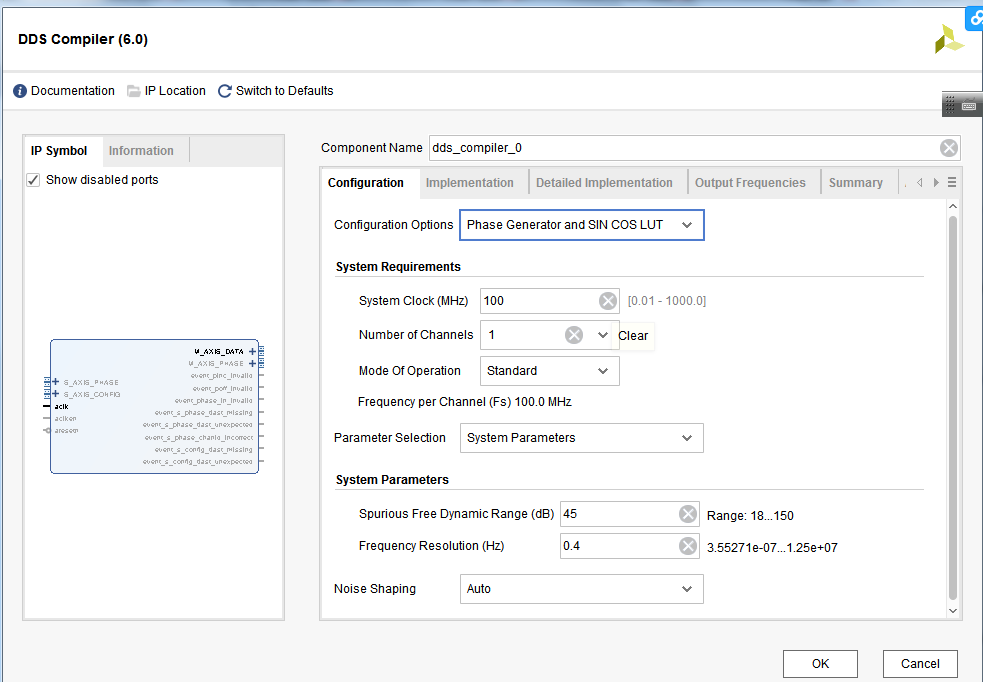This screenshot has width=983, height=682.
Task: Expand the S_AXIS_CONFIG port plus icon
Action: pyautogui.click(x=56, y=394)
